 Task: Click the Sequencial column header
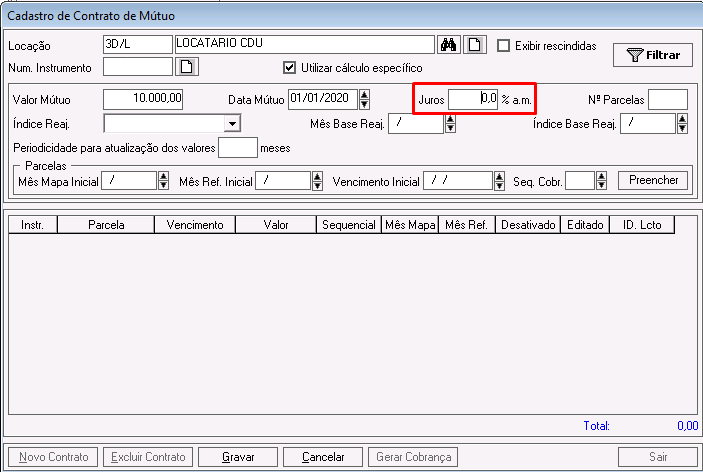pyautogui.click(x=349, y=225)
